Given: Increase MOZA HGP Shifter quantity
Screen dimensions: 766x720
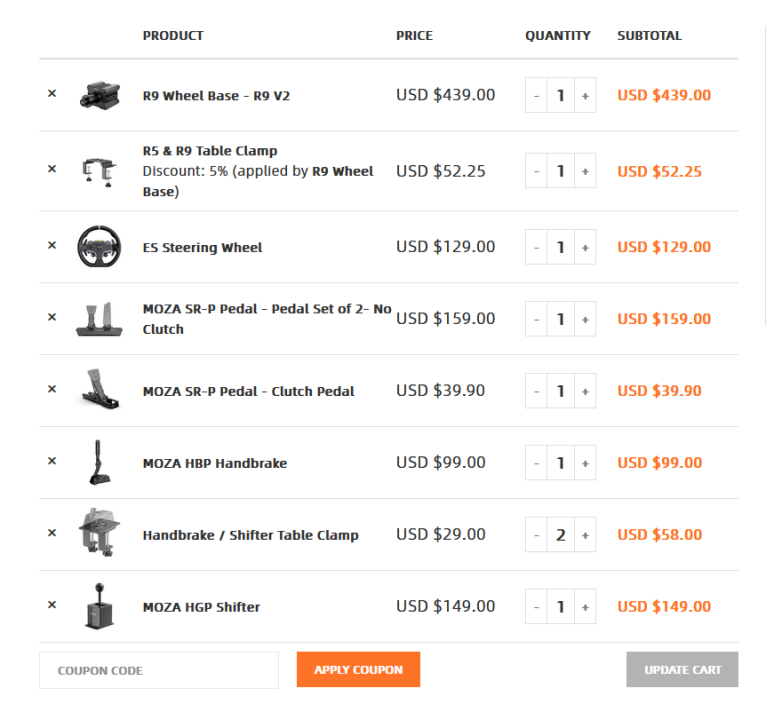Looking at the screenshot, I should 585,607.
